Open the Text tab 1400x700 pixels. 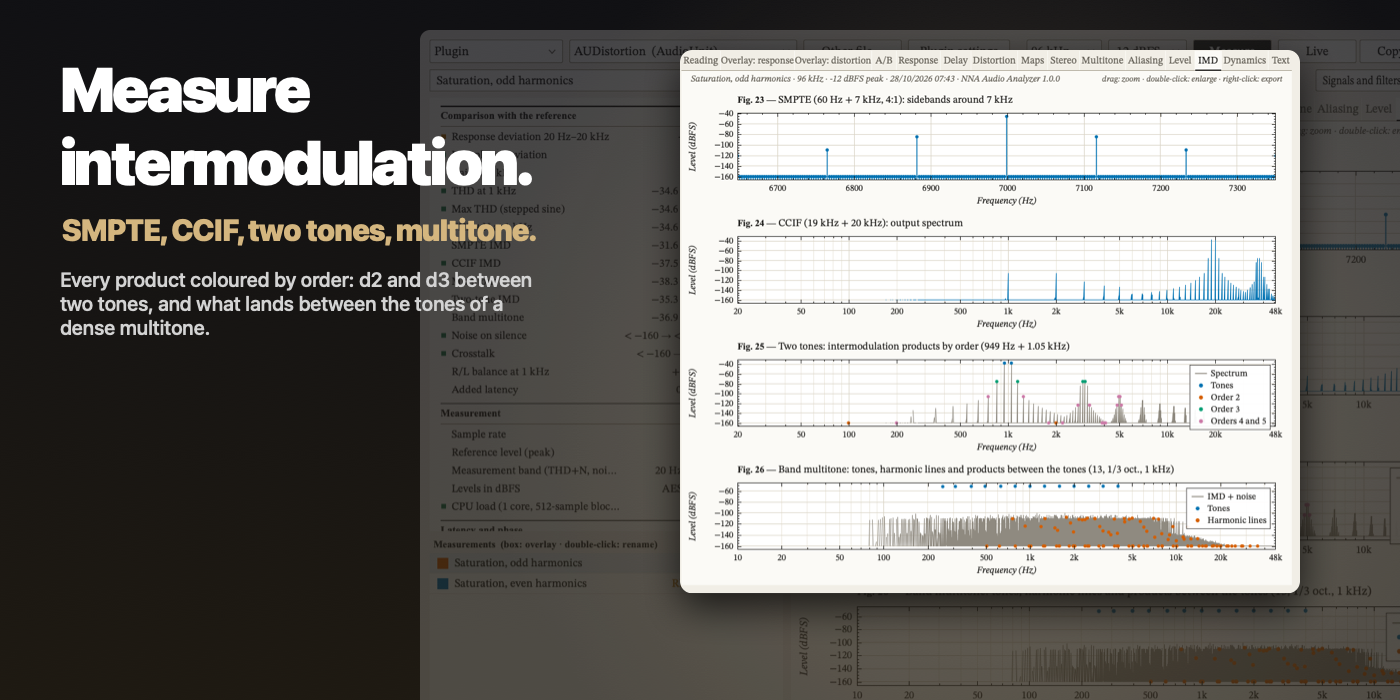pyautogui.click(x=1280, y=61)
